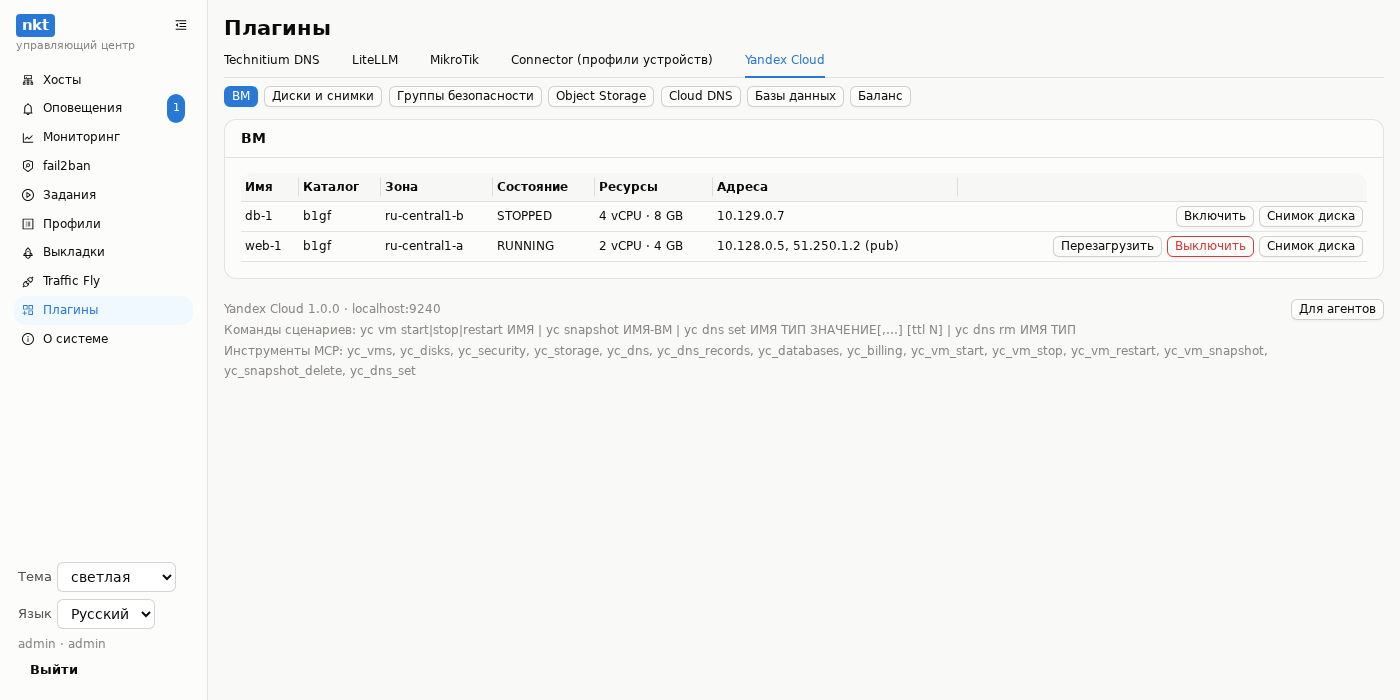1400x700 pixels.
Task: Switch to the LiteLLM tab
Action: click(x=375, y=60)
